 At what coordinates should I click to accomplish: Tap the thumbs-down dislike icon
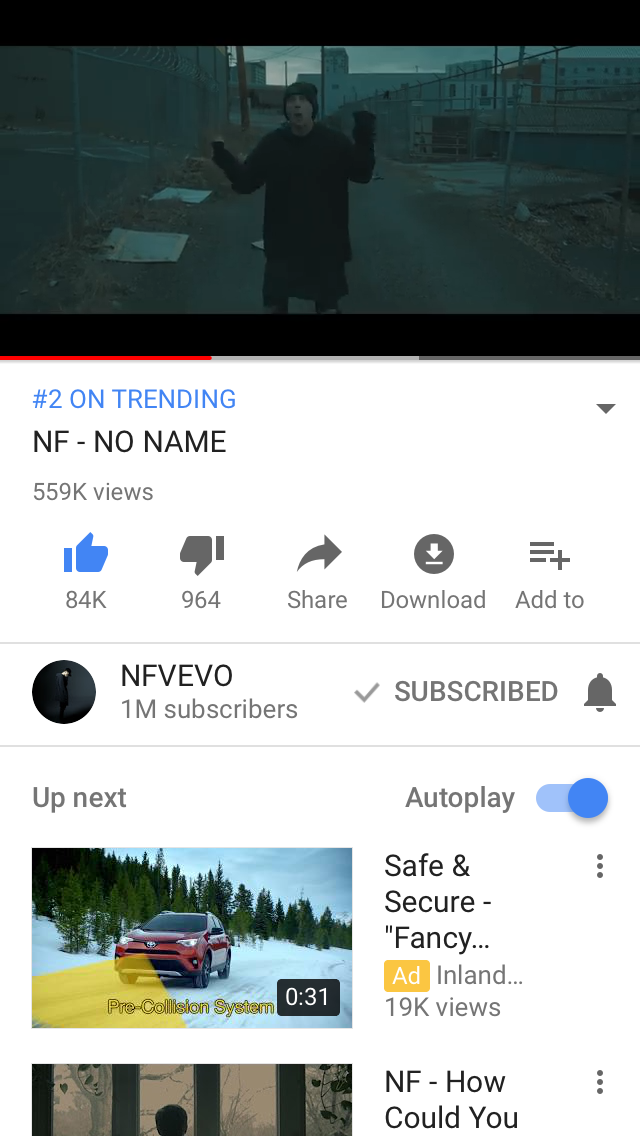[x=201, y=554]
